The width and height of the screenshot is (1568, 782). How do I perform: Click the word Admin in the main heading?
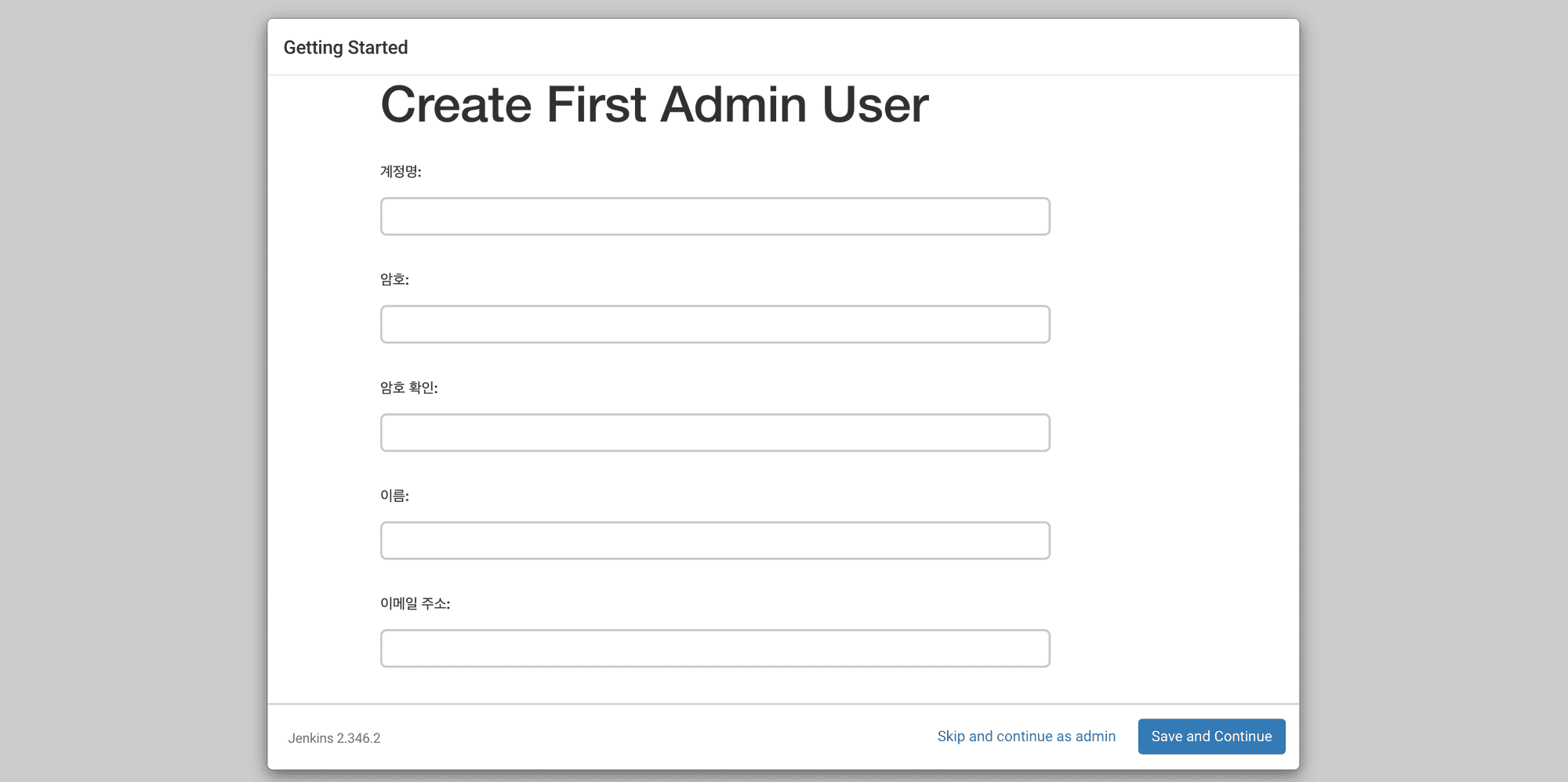coord(733,105)
